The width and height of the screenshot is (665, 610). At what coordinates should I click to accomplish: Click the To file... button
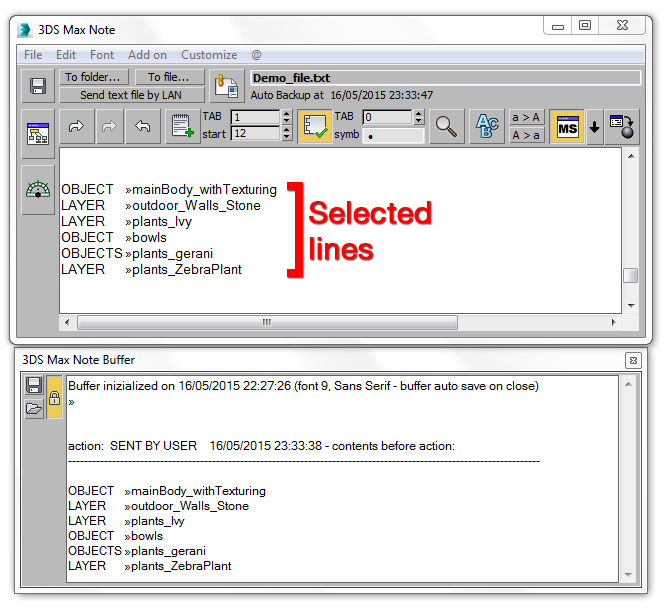(x=168, y=77)
